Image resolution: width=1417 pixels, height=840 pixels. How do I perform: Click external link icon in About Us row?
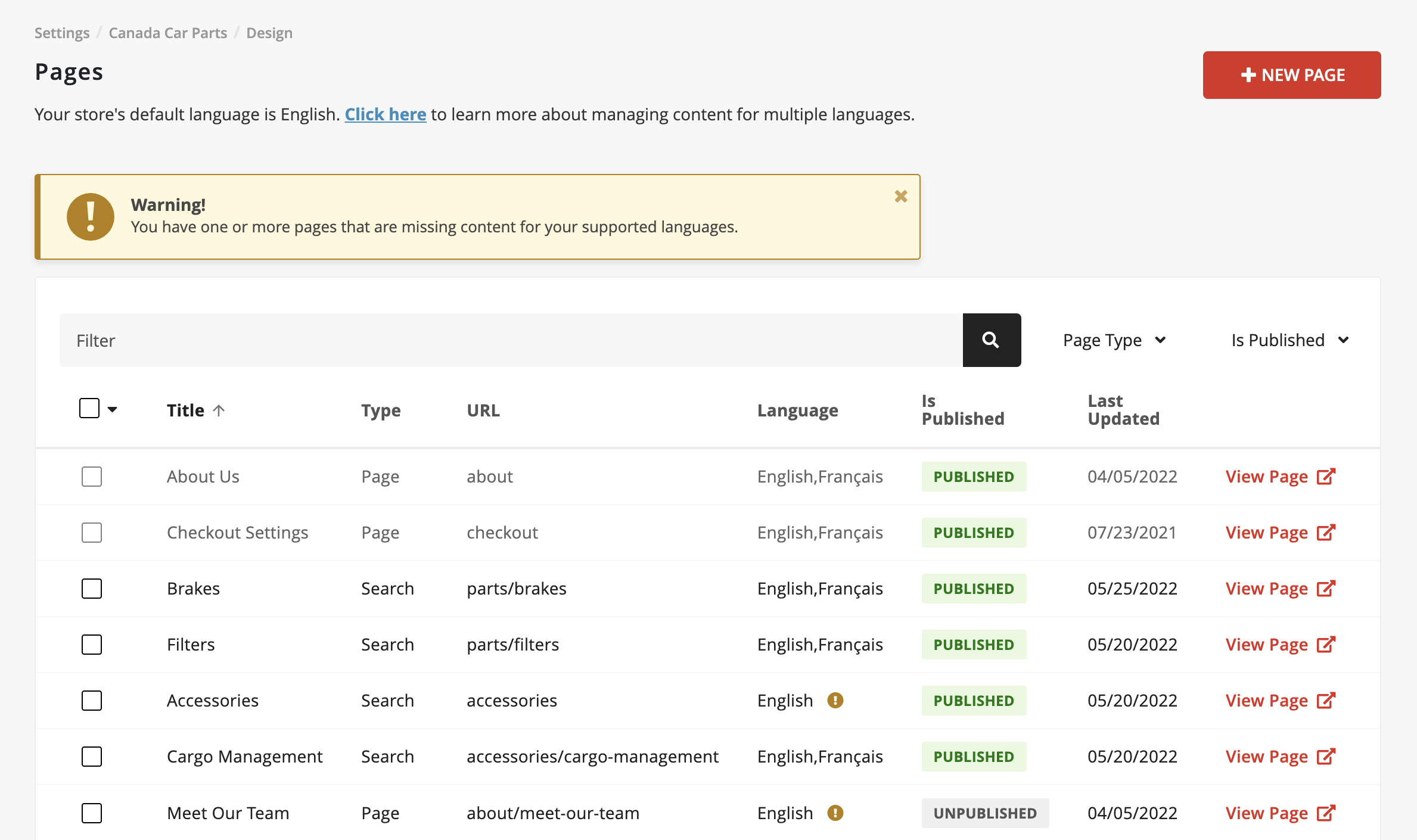click(x=1326, y=477)
